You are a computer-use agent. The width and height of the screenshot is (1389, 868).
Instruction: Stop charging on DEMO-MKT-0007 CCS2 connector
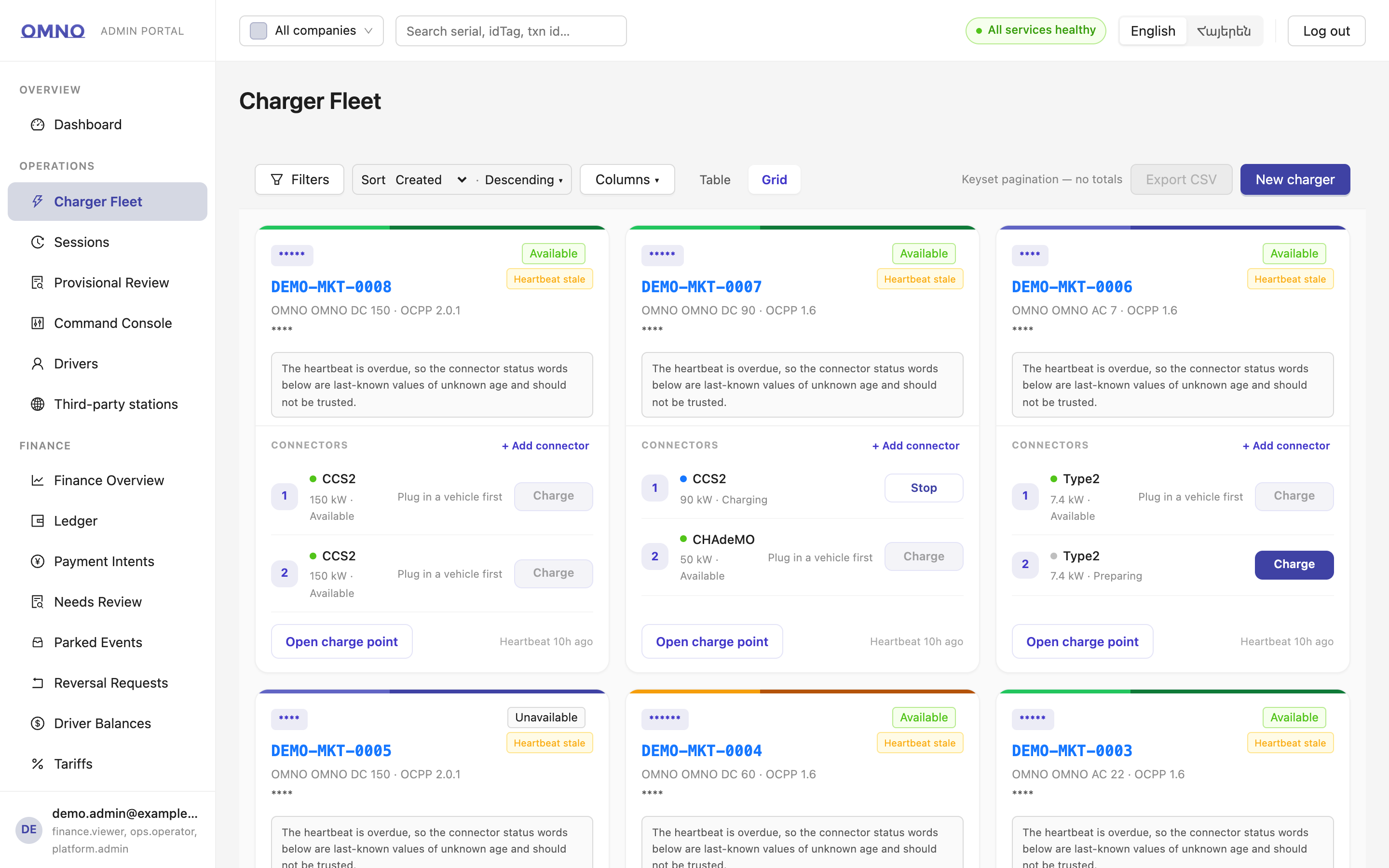point(924,488)
